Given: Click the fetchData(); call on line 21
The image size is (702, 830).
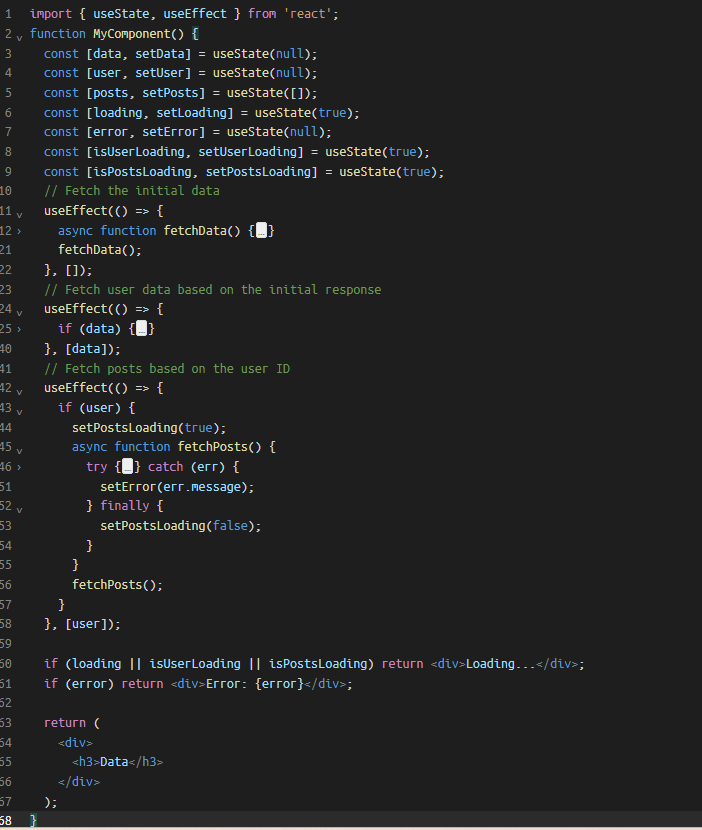Looking at the screenshot, I should (100, 250).
